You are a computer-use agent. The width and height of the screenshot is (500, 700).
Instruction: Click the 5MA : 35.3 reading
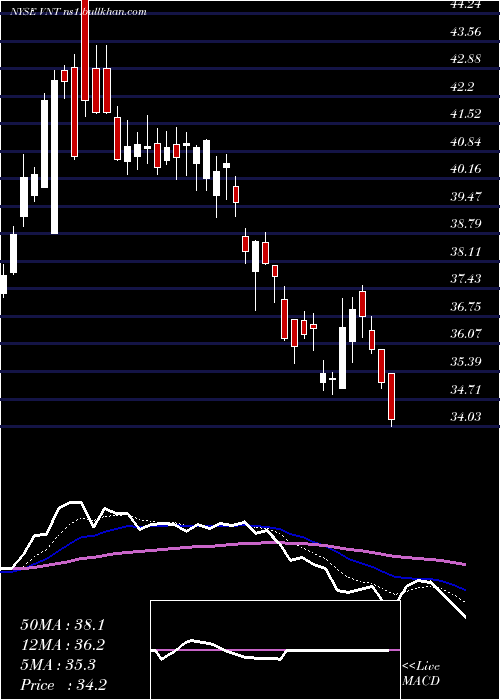coord(58,665)
